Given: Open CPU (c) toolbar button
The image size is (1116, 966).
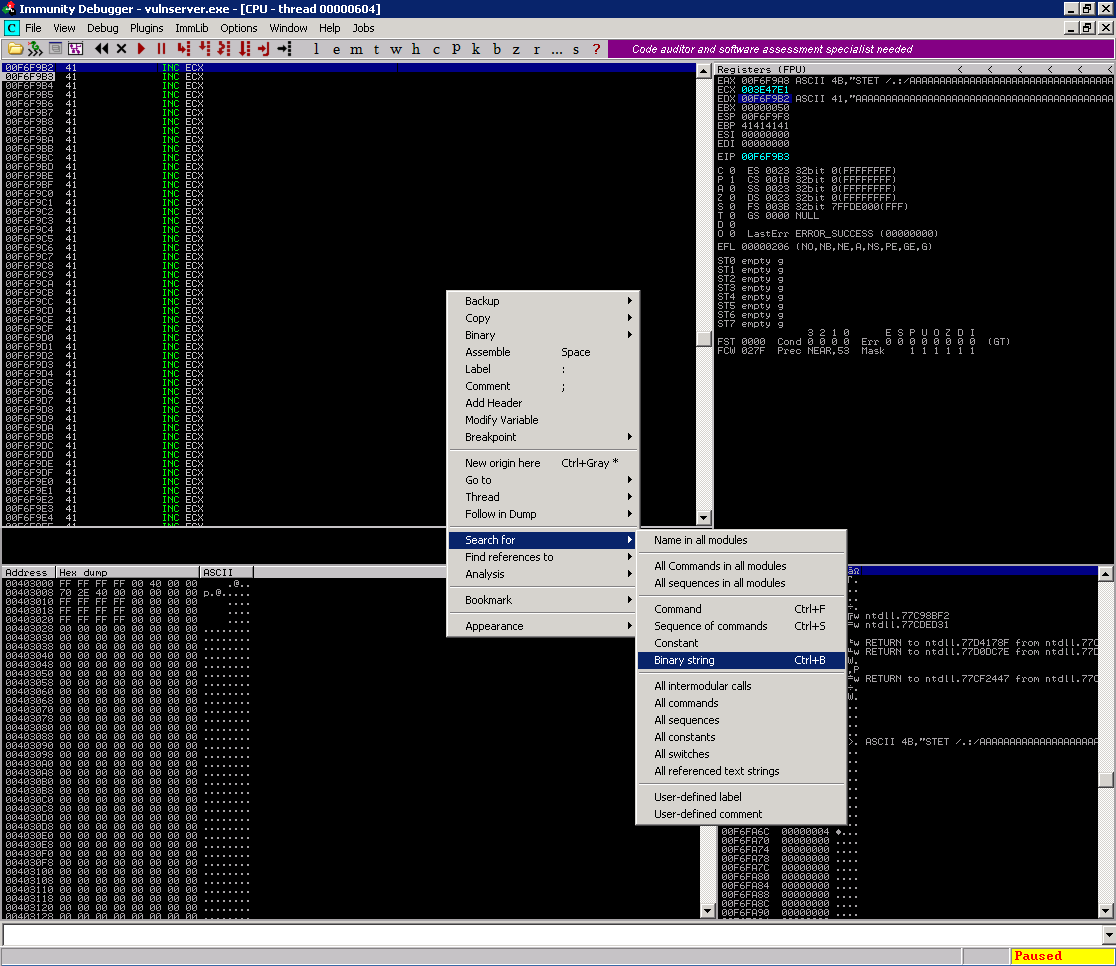Looking at the screenshot, I should coord(436,49).
